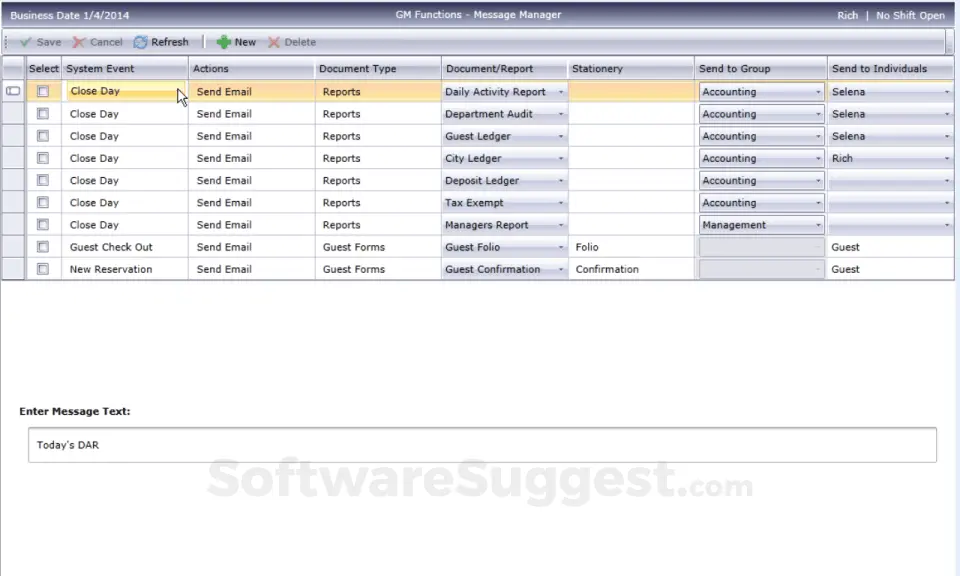Open the Guest Ledger document dropdown

point(560,136)
